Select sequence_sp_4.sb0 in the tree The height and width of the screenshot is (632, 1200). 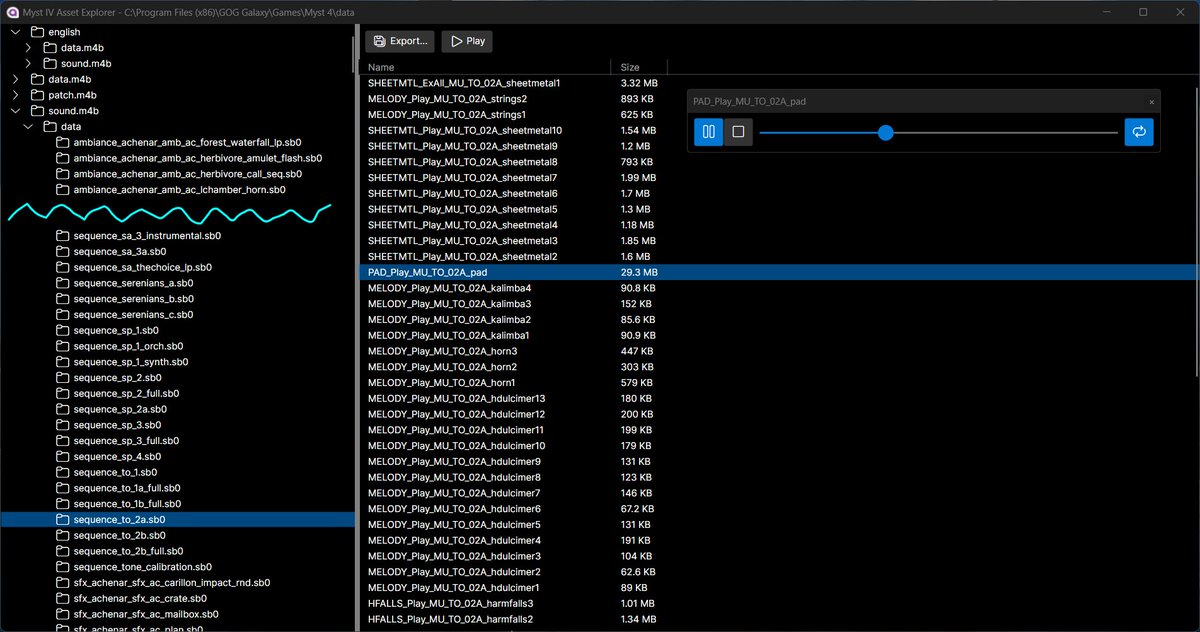117,457
